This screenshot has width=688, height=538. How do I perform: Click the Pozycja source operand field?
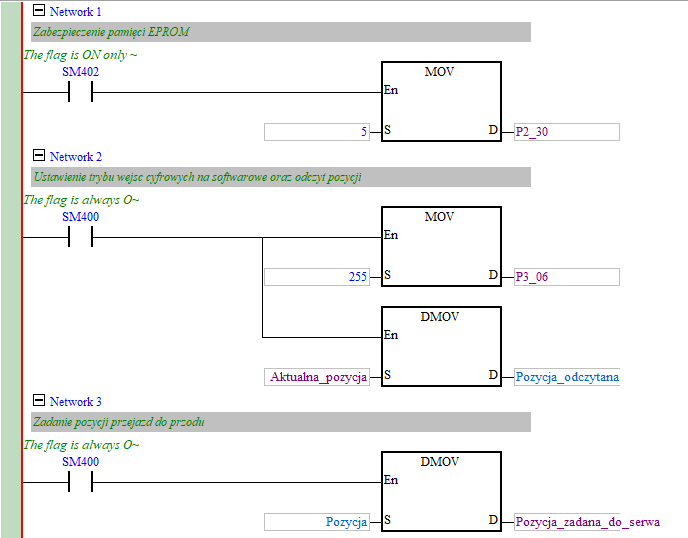tap(316, 521)
